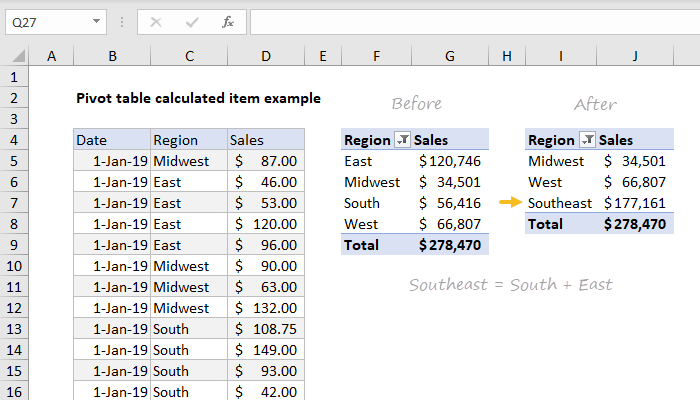The width and height of the screenshot is (700, 400).
Task: Click 'Total' in the Before pivot table
Action: tap(361, 245)
